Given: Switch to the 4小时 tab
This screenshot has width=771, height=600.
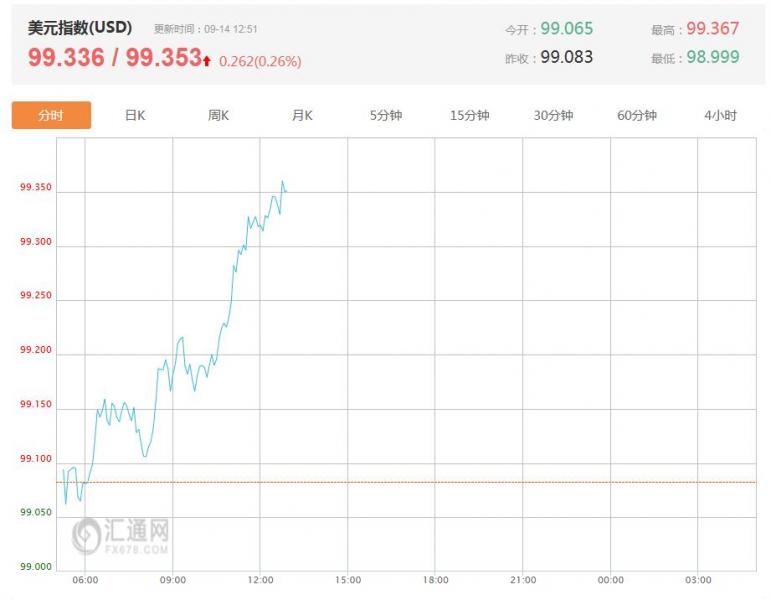Looking at the screenshot, I should coord(720,116).
